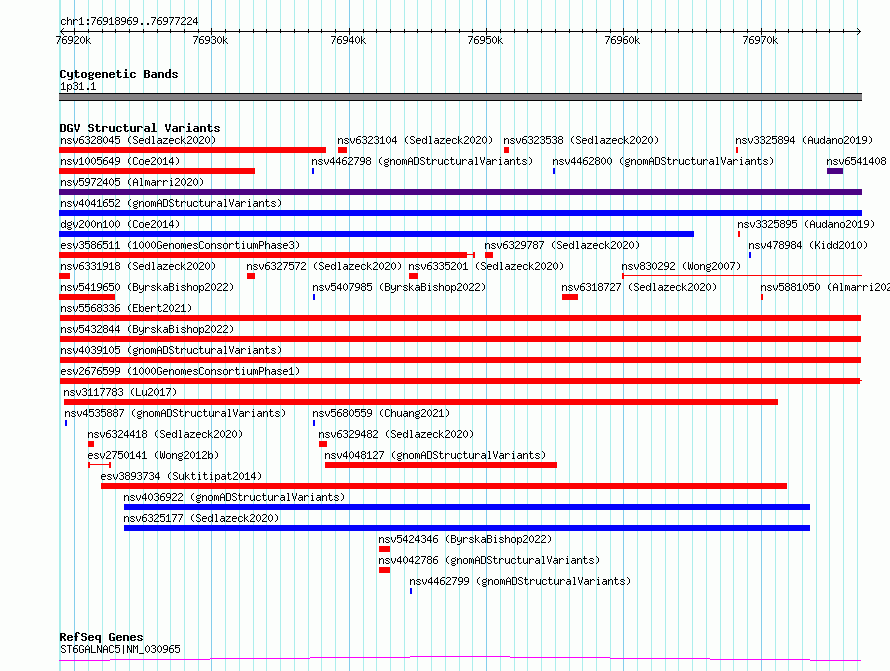Select the nsv6323104 (Sedlazeck2020) label

pos(415,140)
